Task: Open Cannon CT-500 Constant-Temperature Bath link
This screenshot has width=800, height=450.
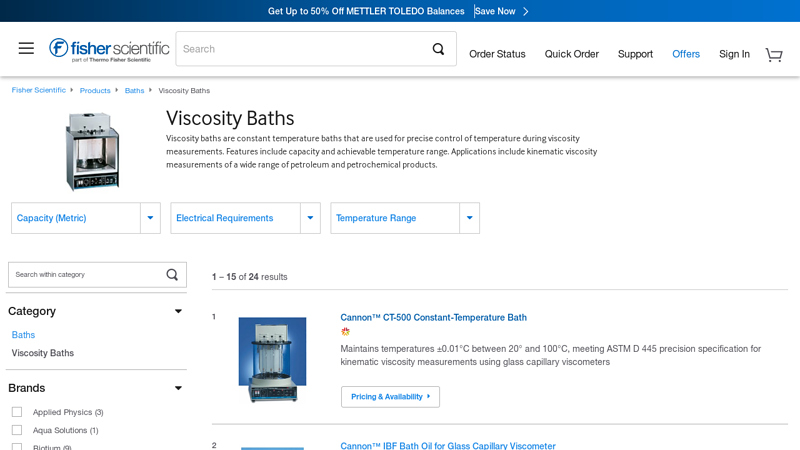Action: (433, 317)
